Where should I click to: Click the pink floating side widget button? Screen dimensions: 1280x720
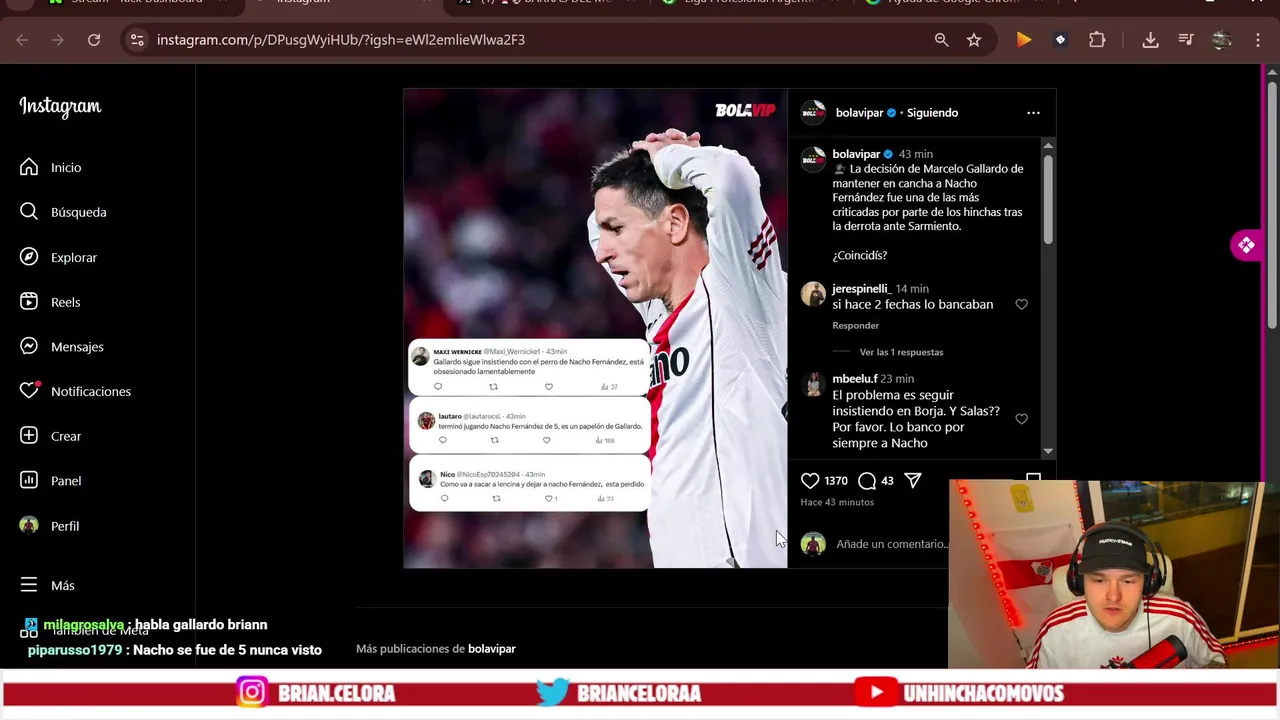click(1245, 245)
